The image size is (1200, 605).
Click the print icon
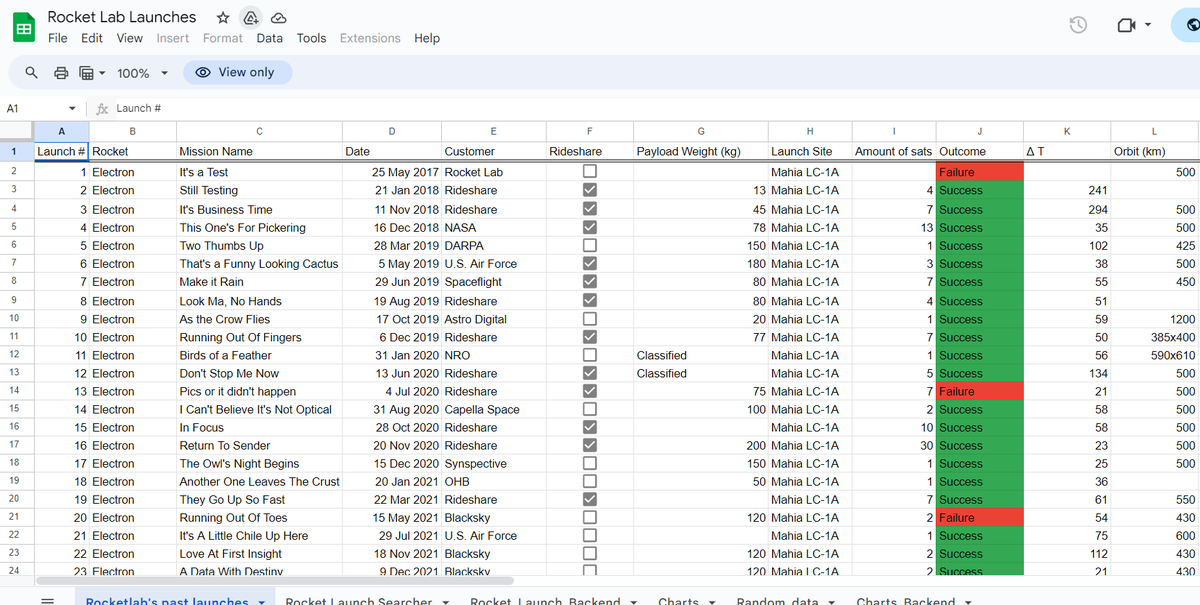[61, 73]
